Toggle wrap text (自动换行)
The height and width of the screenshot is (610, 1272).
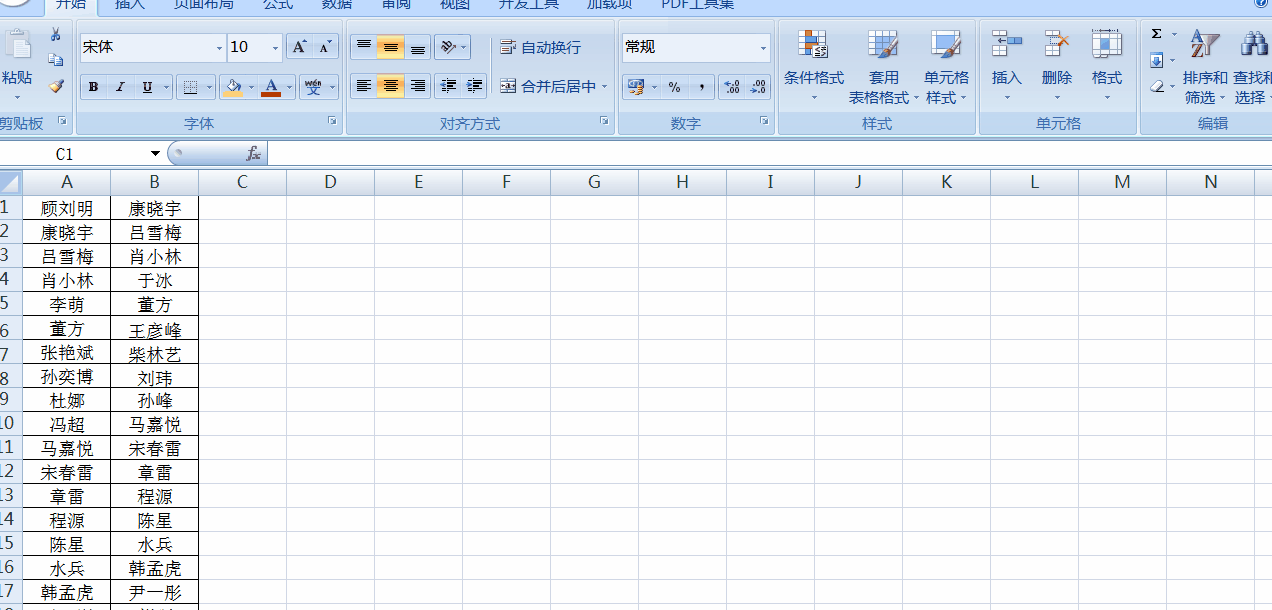(x=540, y=47)
